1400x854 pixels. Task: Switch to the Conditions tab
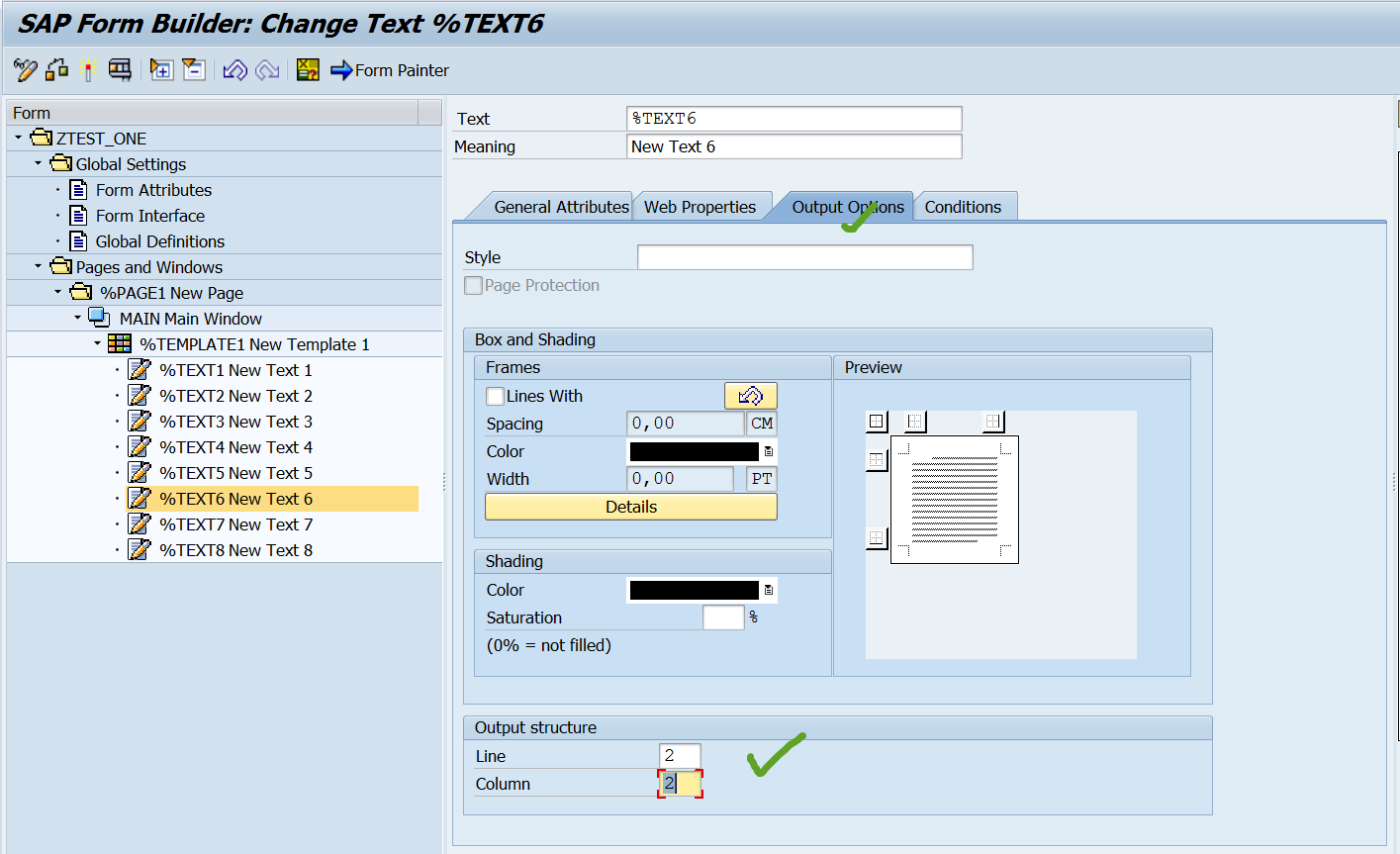tap(965, 206)
